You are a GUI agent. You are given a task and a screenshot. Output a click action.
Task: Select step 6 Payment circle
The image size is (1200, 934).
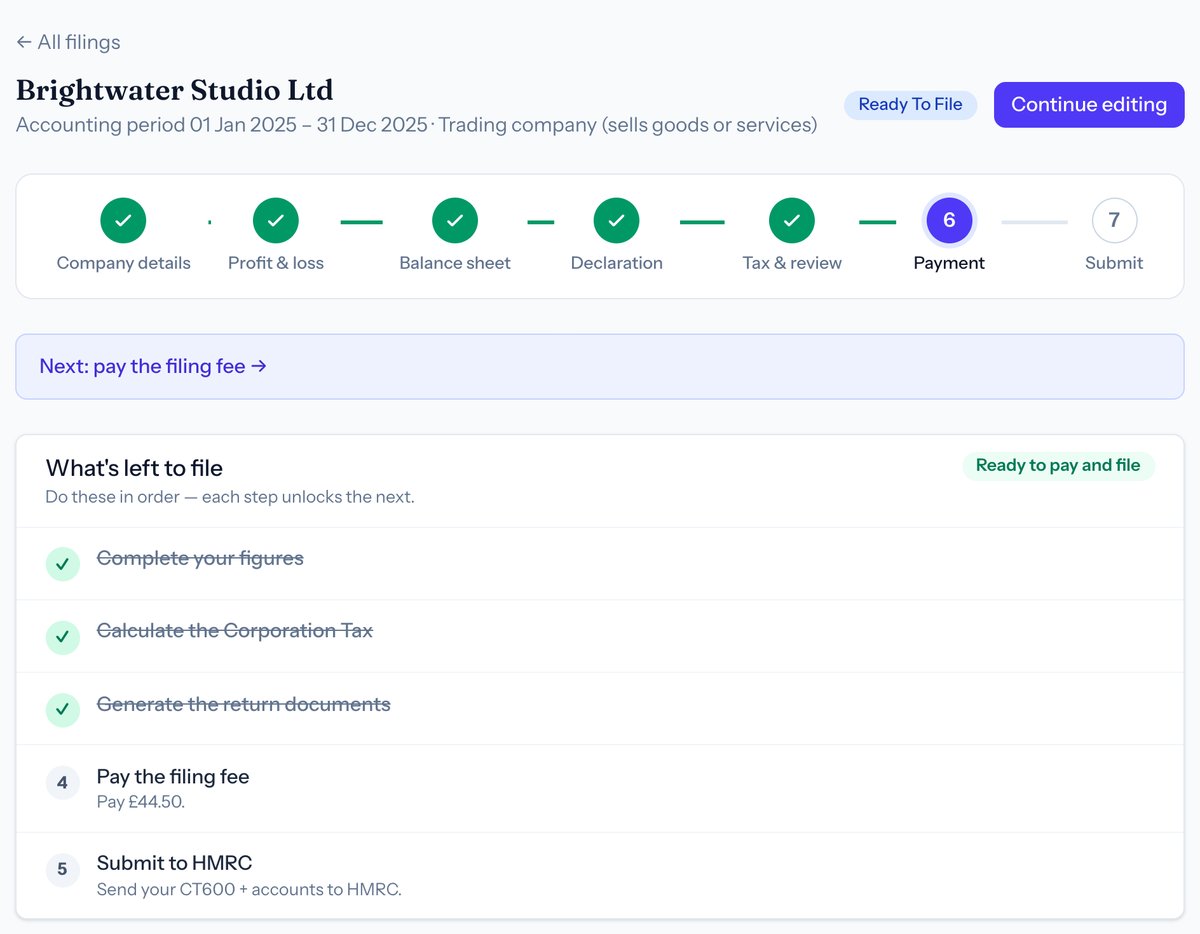point(949,220)
